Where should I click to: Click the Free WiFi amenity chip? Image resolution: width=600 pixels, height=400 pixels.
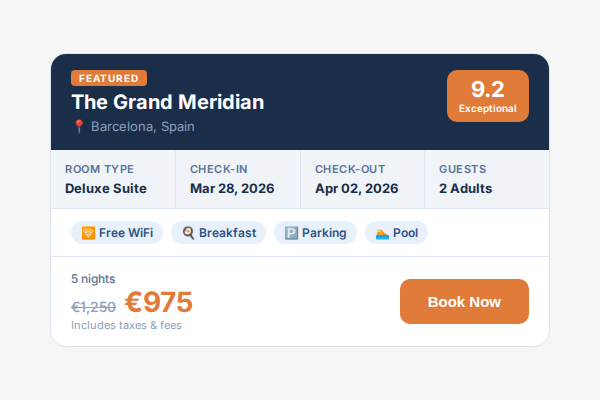coord(116,233)
